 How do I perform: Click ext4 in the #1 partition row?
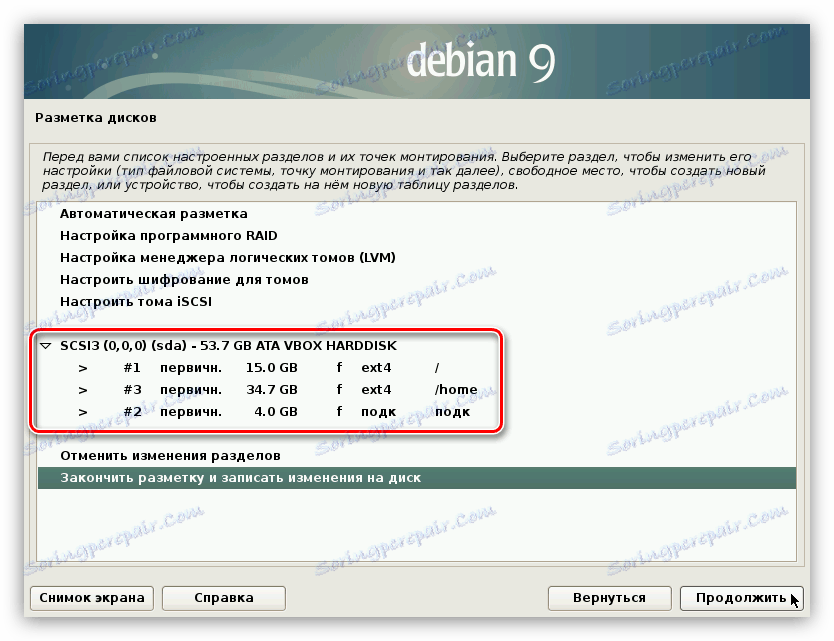click(x=376, y=368)
